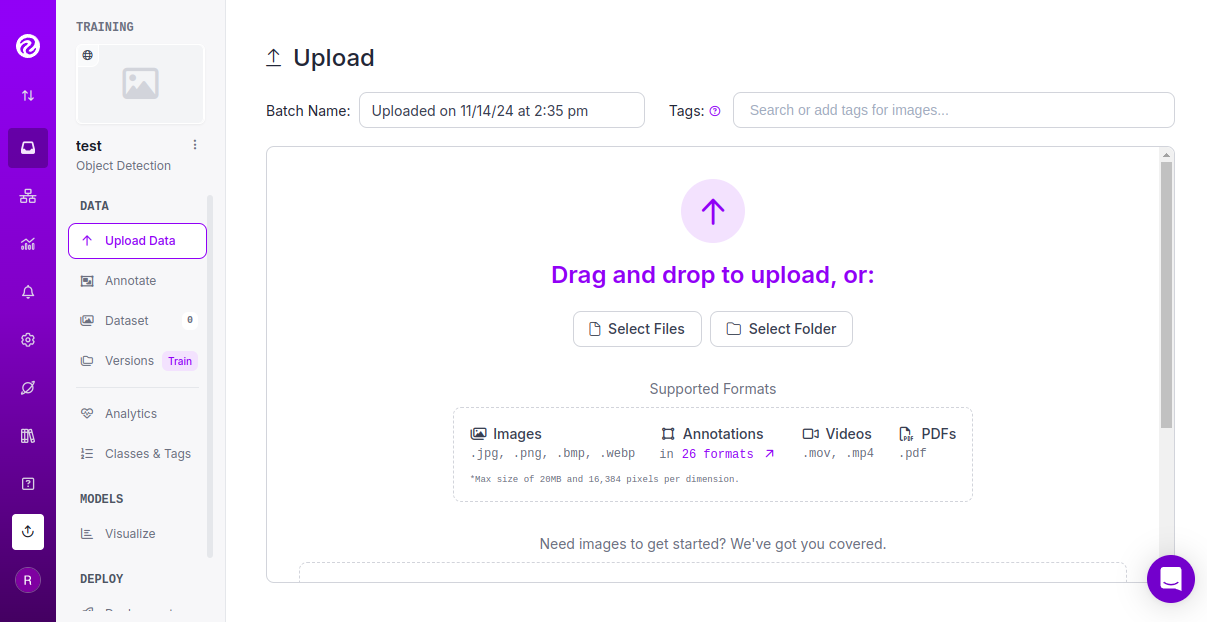The image size is (1207, 622).
Task: Click the Batch Name input field
Action: 501,110
